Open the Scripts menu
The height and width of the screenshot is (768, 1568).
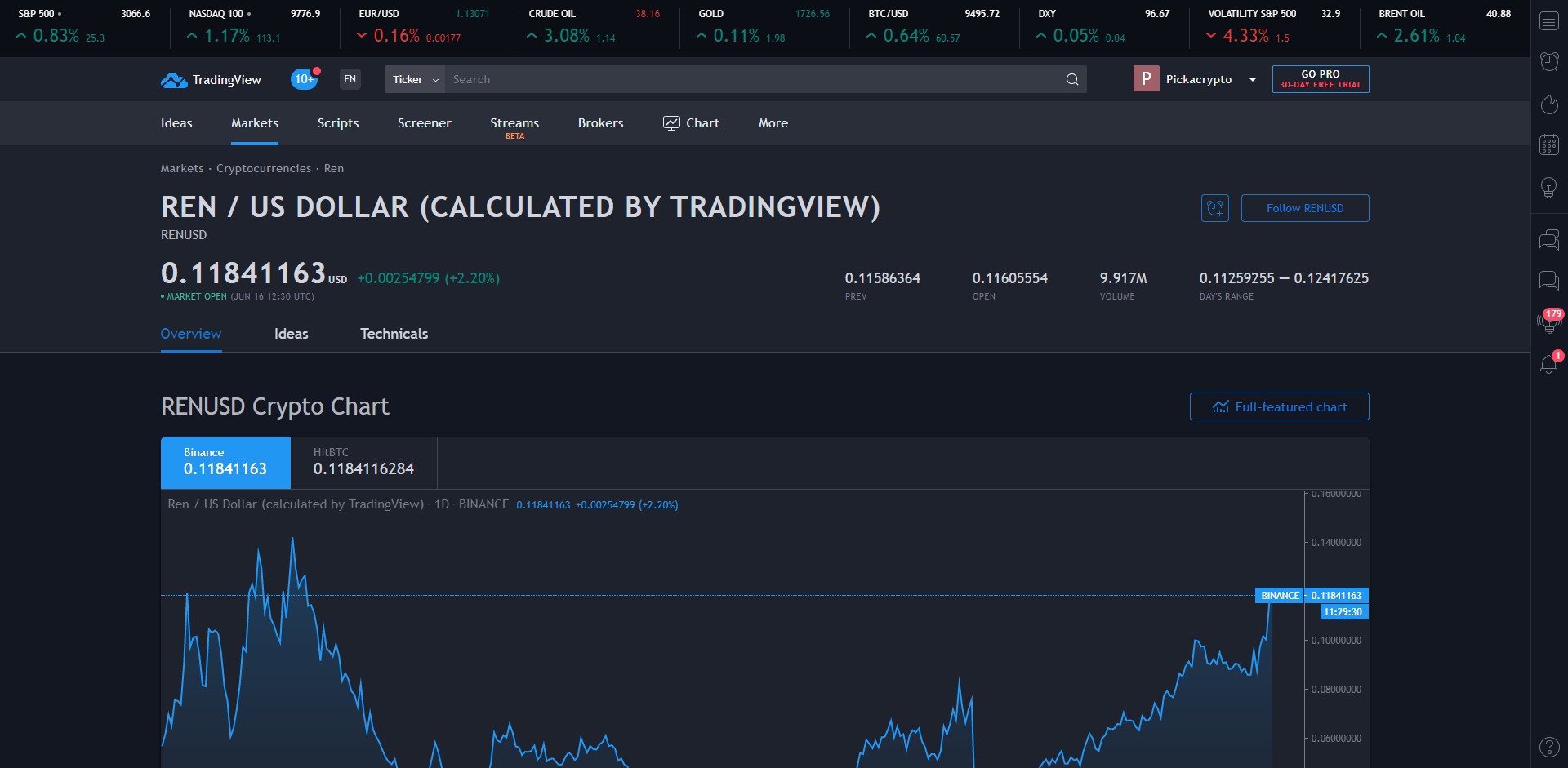(x=338, y=122)
